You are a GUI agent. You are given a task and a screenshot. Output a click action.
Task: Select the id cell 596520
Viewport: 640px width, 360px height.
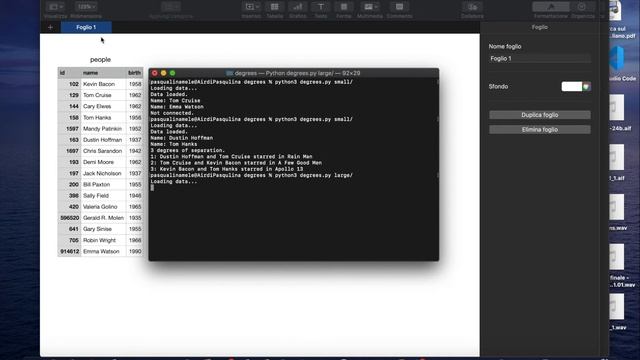point(69,218)
